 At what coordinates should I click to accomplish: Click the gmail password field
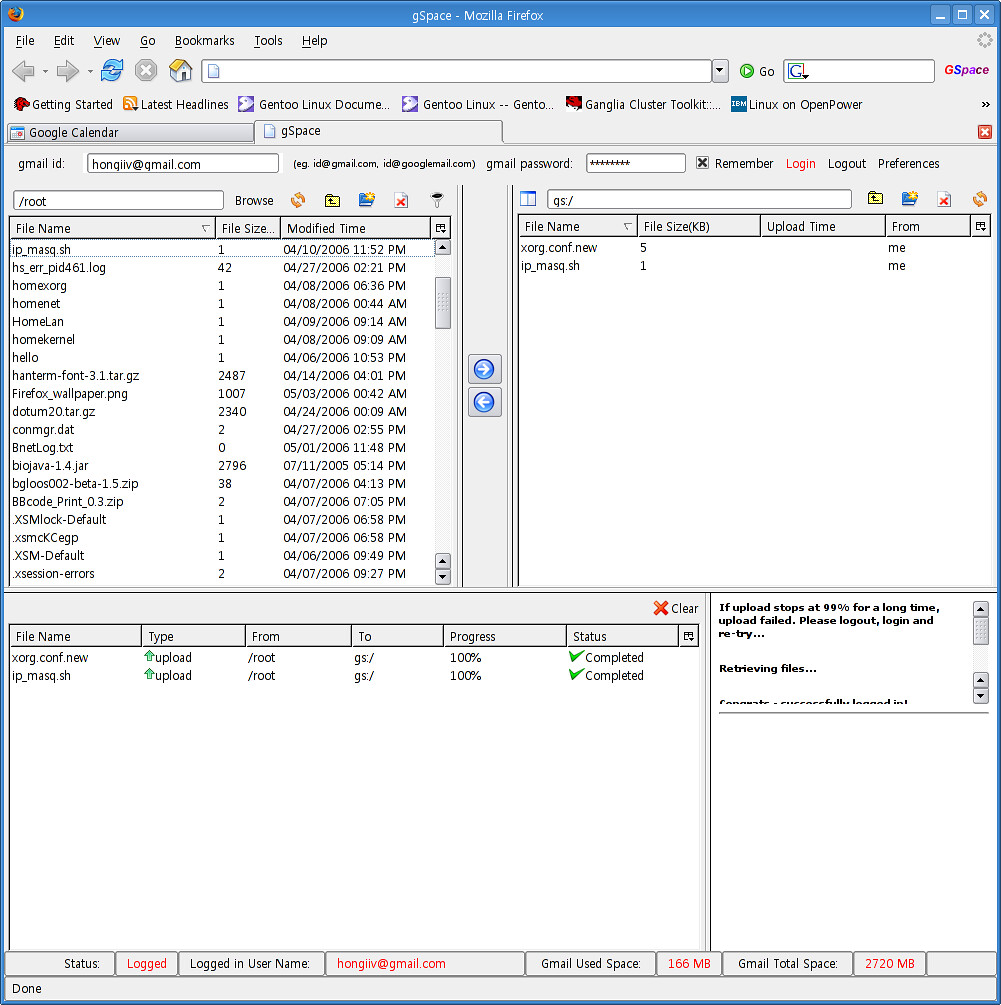[635, 163]
